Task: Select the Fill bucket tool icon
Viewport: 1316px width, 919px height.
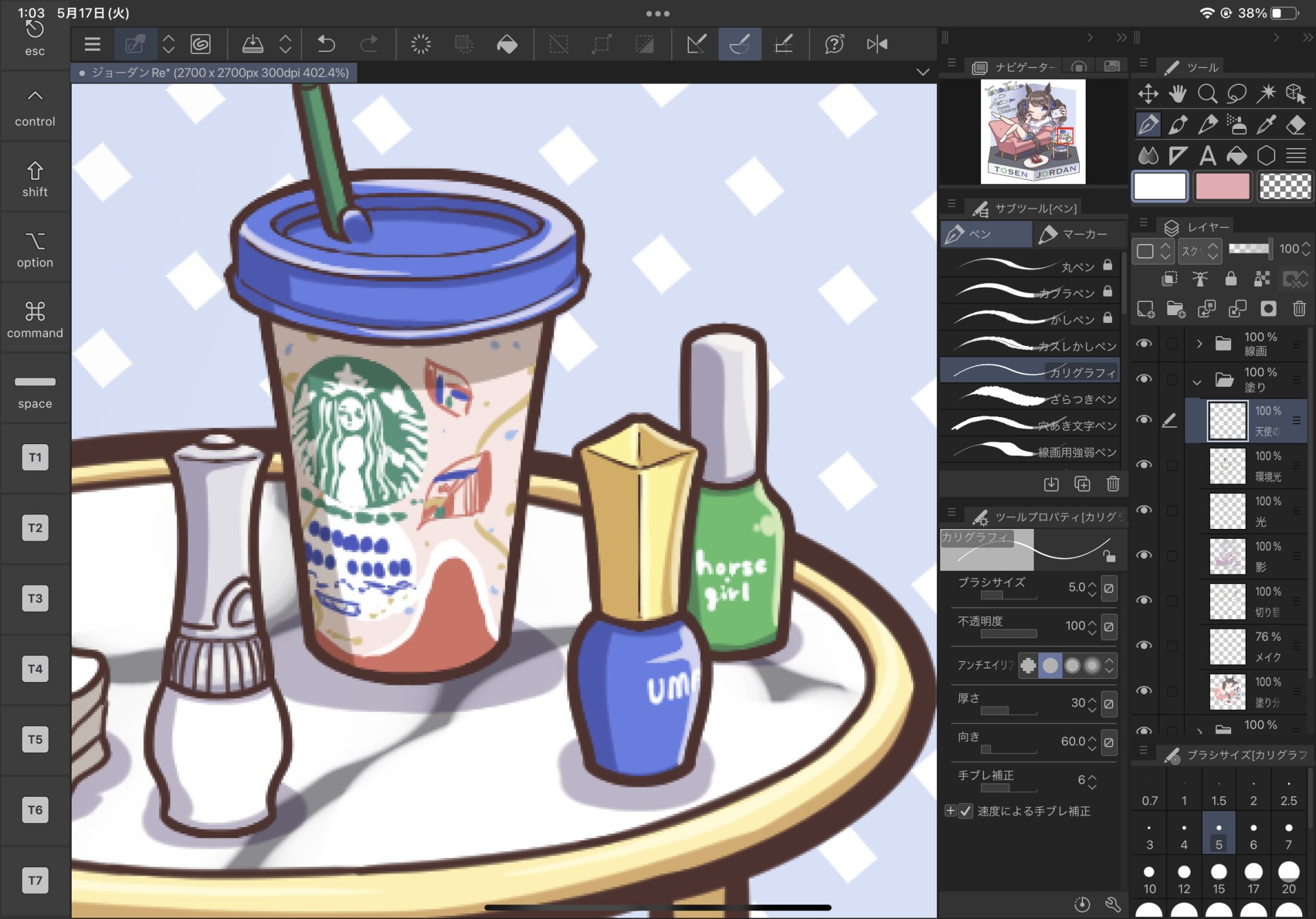Action: (x=1236, y=156)
